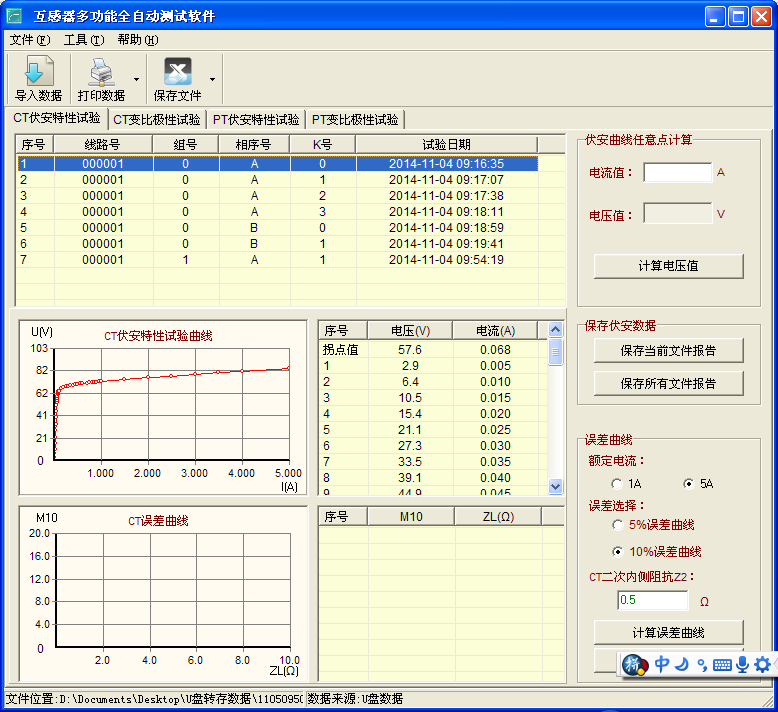778x712 pixels.
Task: Click the 导入数据 import data icon
Action: [x=39, y=71]
